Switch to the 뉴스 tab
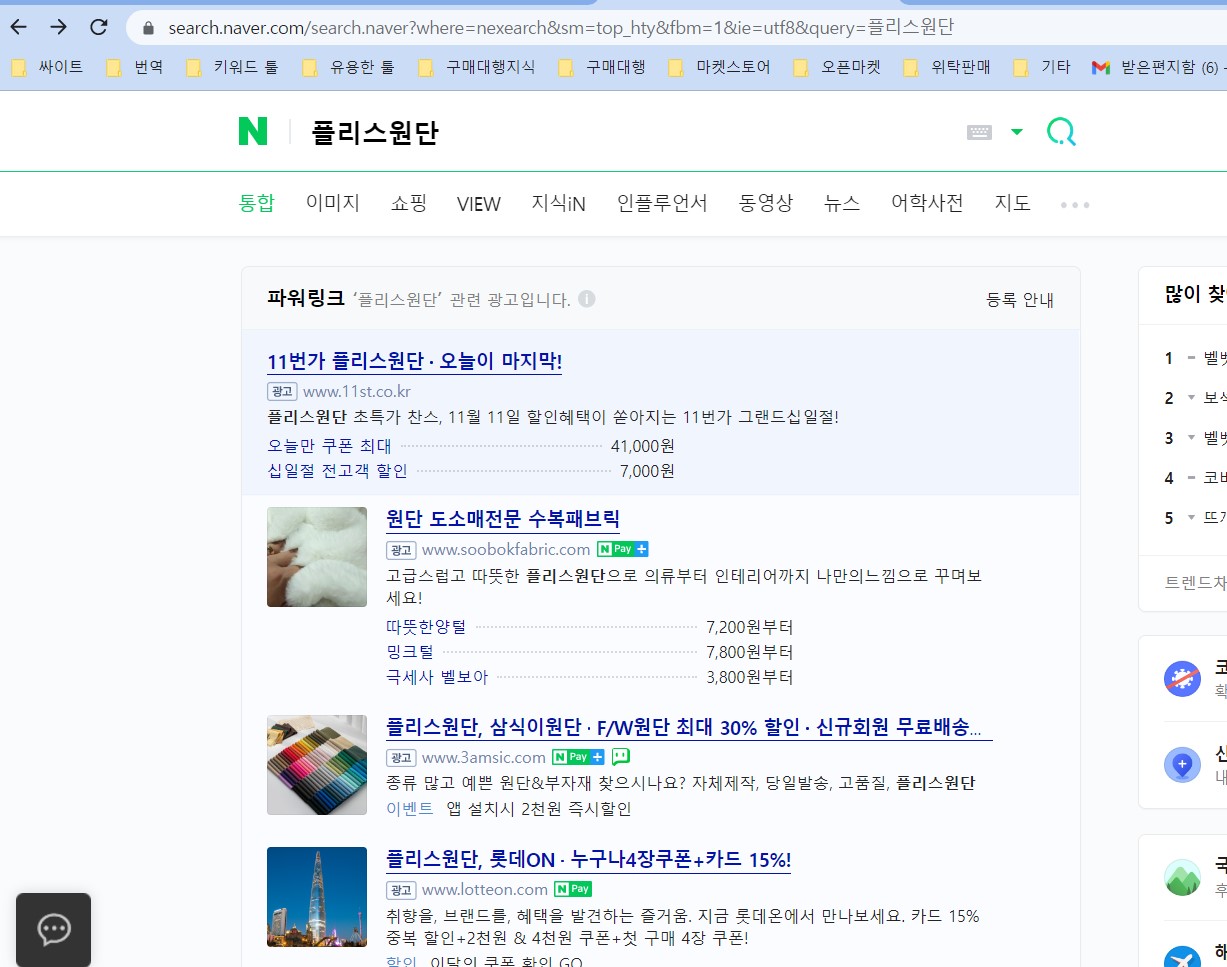This screenshot has width=1227, height=967. click(842, 203)
